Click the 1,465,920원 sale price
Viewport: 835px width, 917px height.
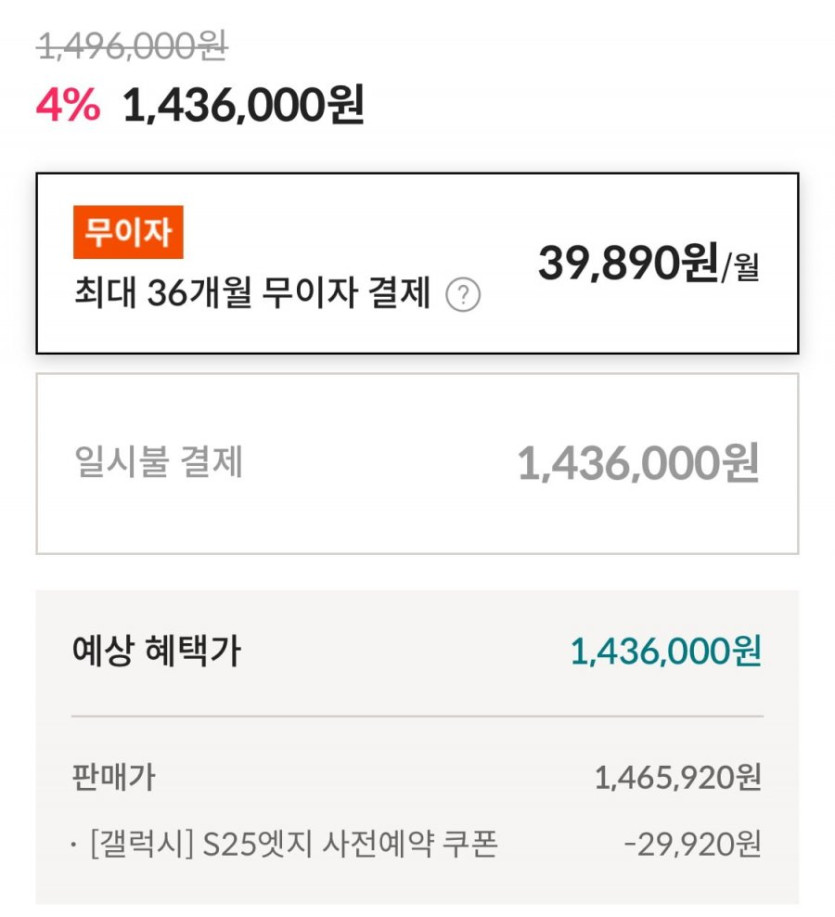tap(678, 777)
